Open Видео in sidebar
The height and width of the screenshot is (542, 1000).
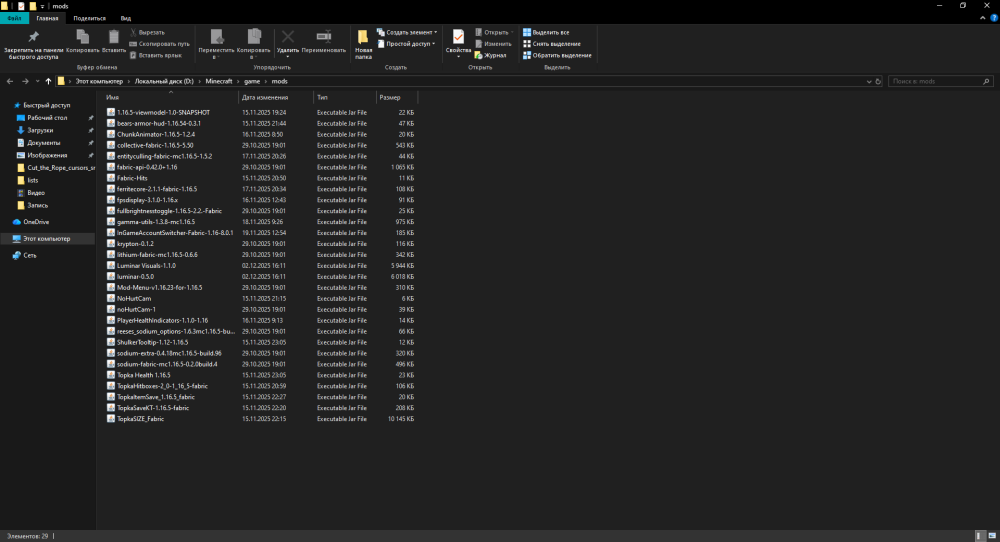pos(36,193)
